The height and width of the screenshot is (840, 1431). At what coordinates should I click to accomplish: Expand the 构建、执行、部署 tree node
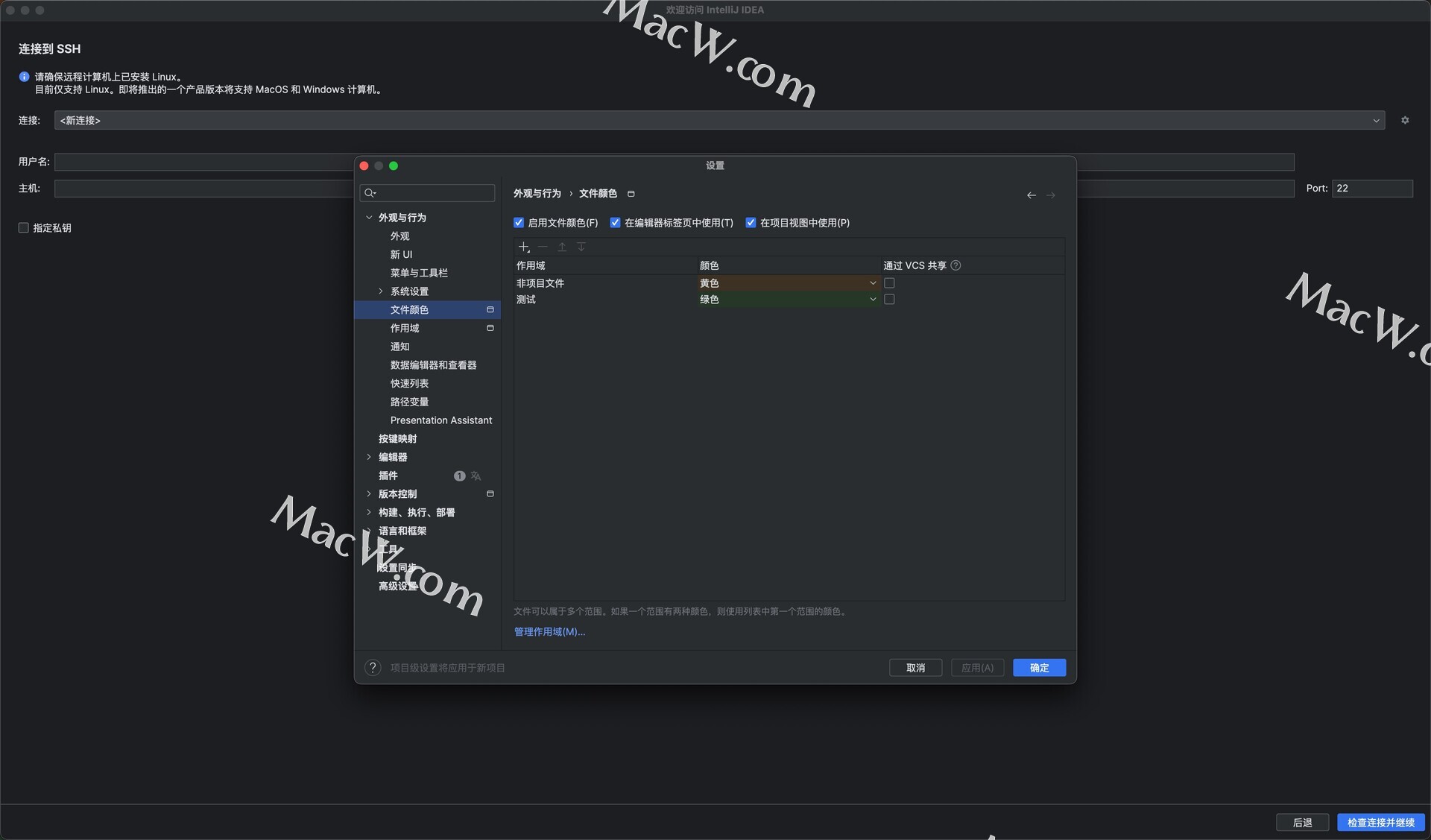(x=369, y=512)
